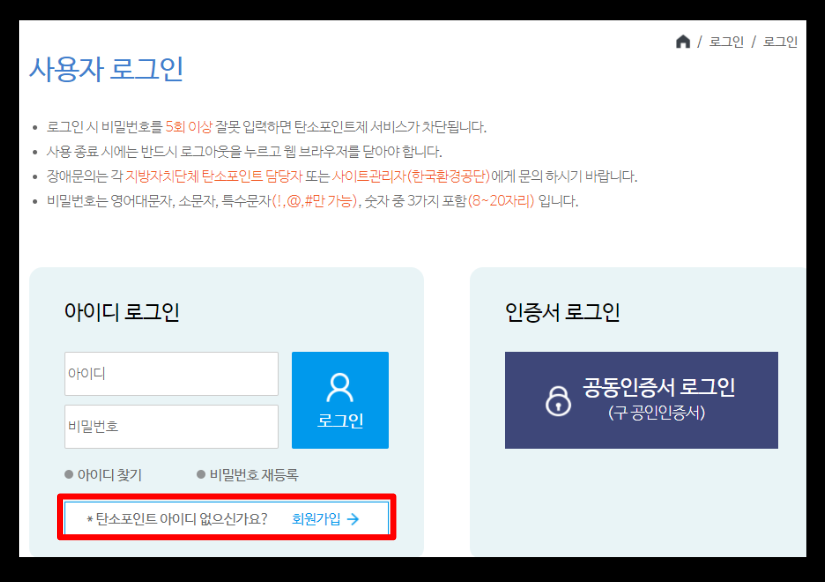This screenshot has width=825, height=582.
Task: Click '탄소포인트 아이디 없으신가요?' text
Action: pyautogui.click(x=182, y=519)
